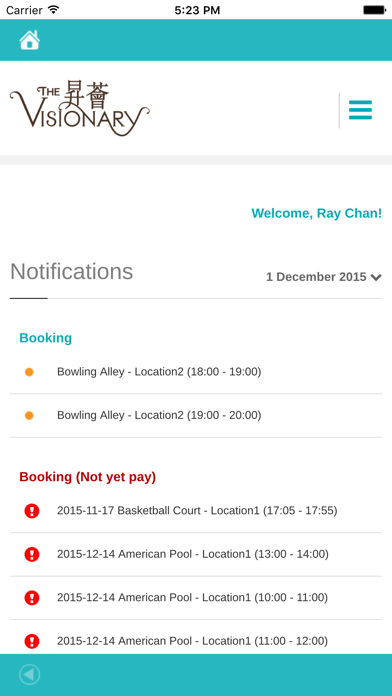The image size is (392, 696).
Task: Tap orange dot beside 19:00 - 20:00 bowling booking
Action: 29,415
